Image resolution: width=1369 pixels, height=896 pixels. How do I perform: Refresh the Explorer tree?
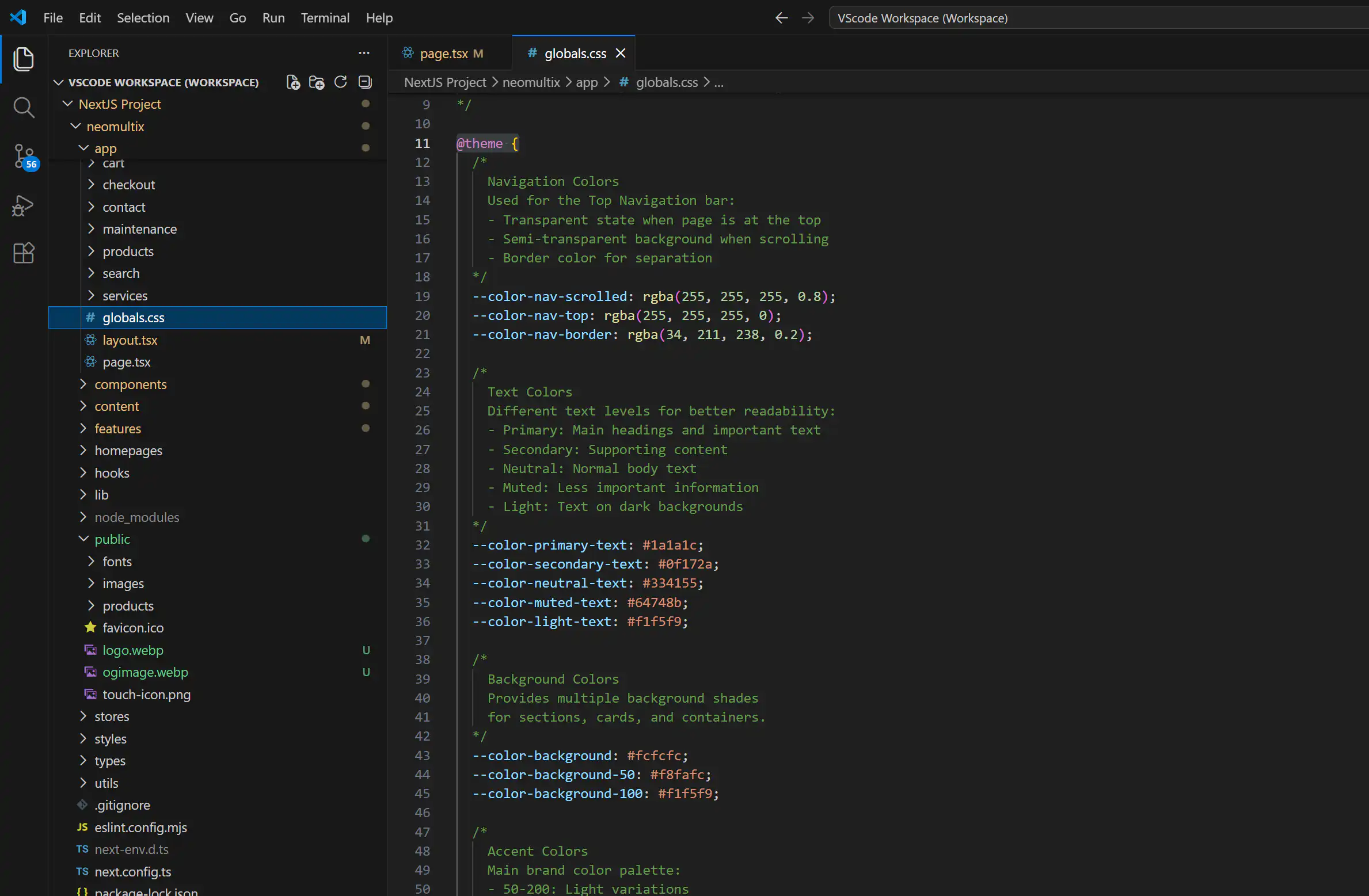tap(340, 82)
